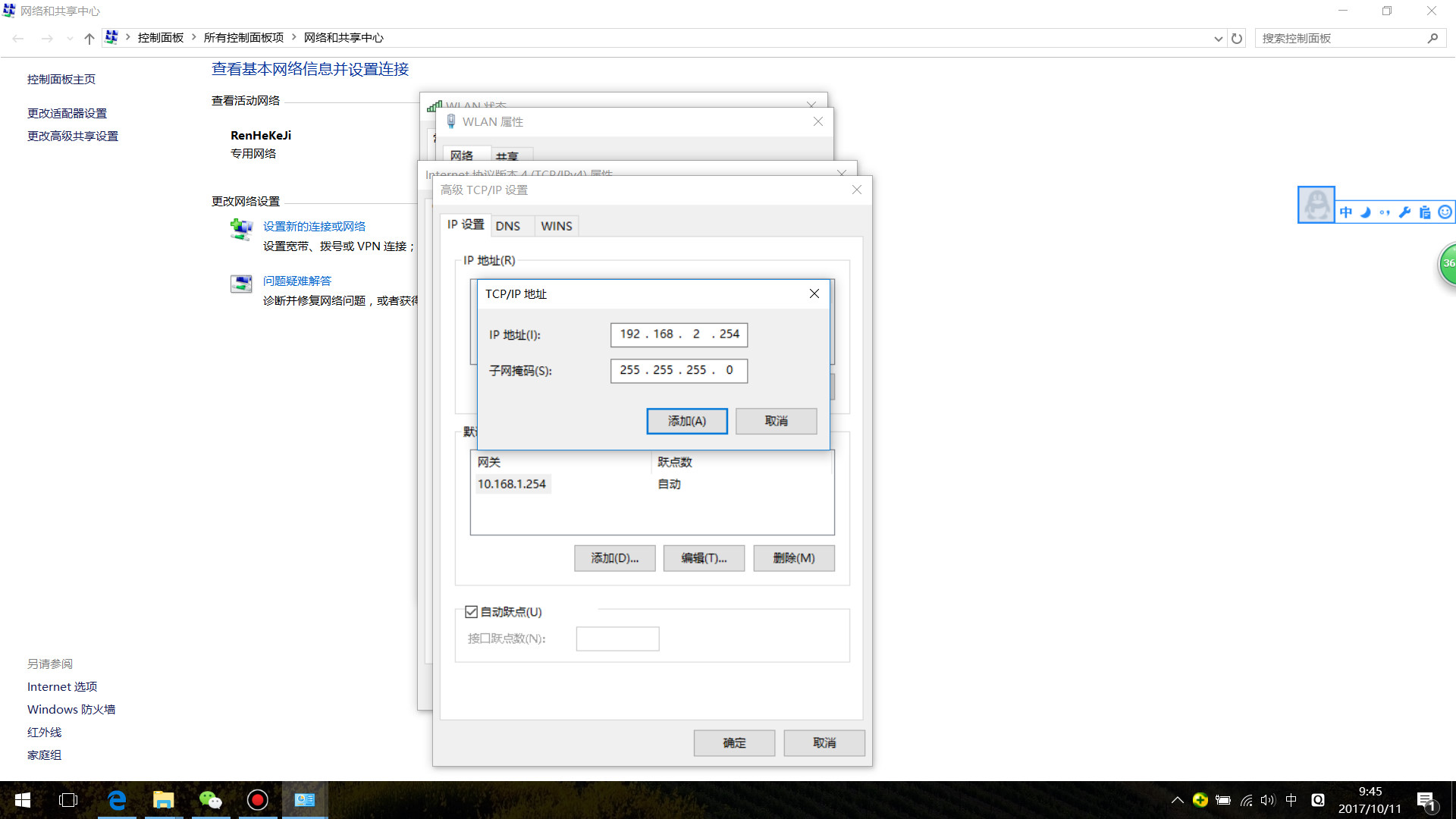Open Microsoft Edge from taskbar

click(x=117, y=800)
